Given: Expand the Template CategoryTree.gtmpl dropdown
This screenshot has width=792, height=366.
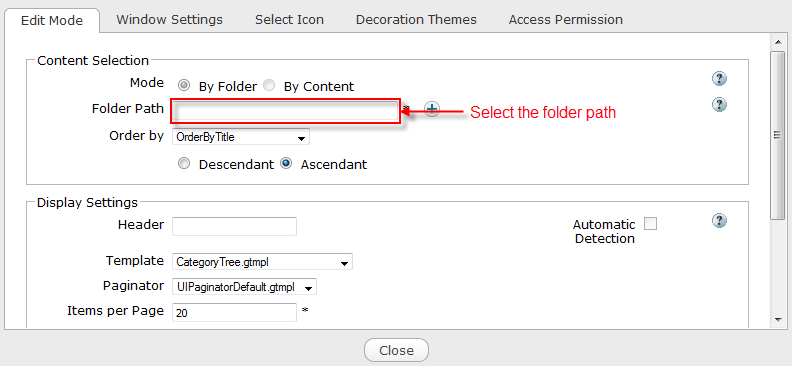Looking at the screenshot, I should point(262,262).
